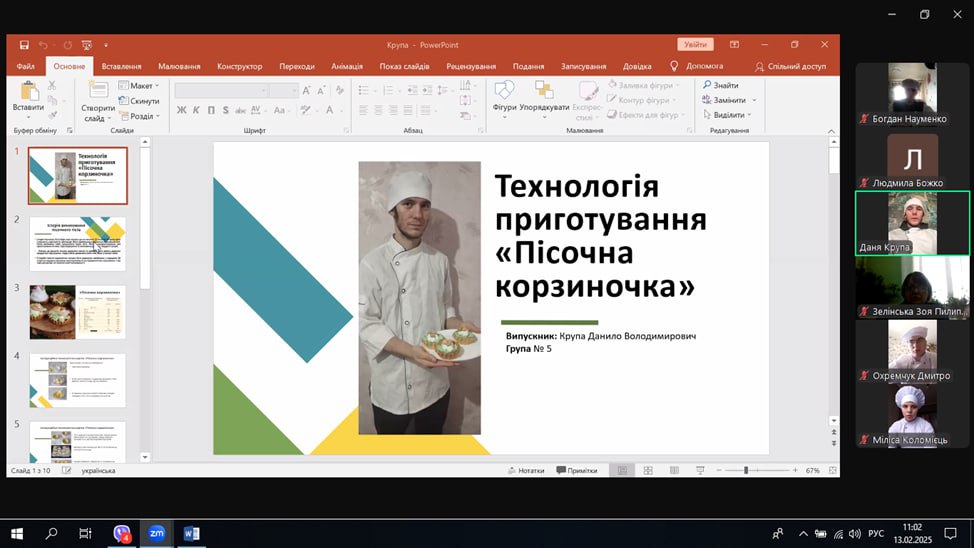The image size is (974, 548).
Task: Open the Select (Виділити) dropdown
Action: tap(729, 115)
